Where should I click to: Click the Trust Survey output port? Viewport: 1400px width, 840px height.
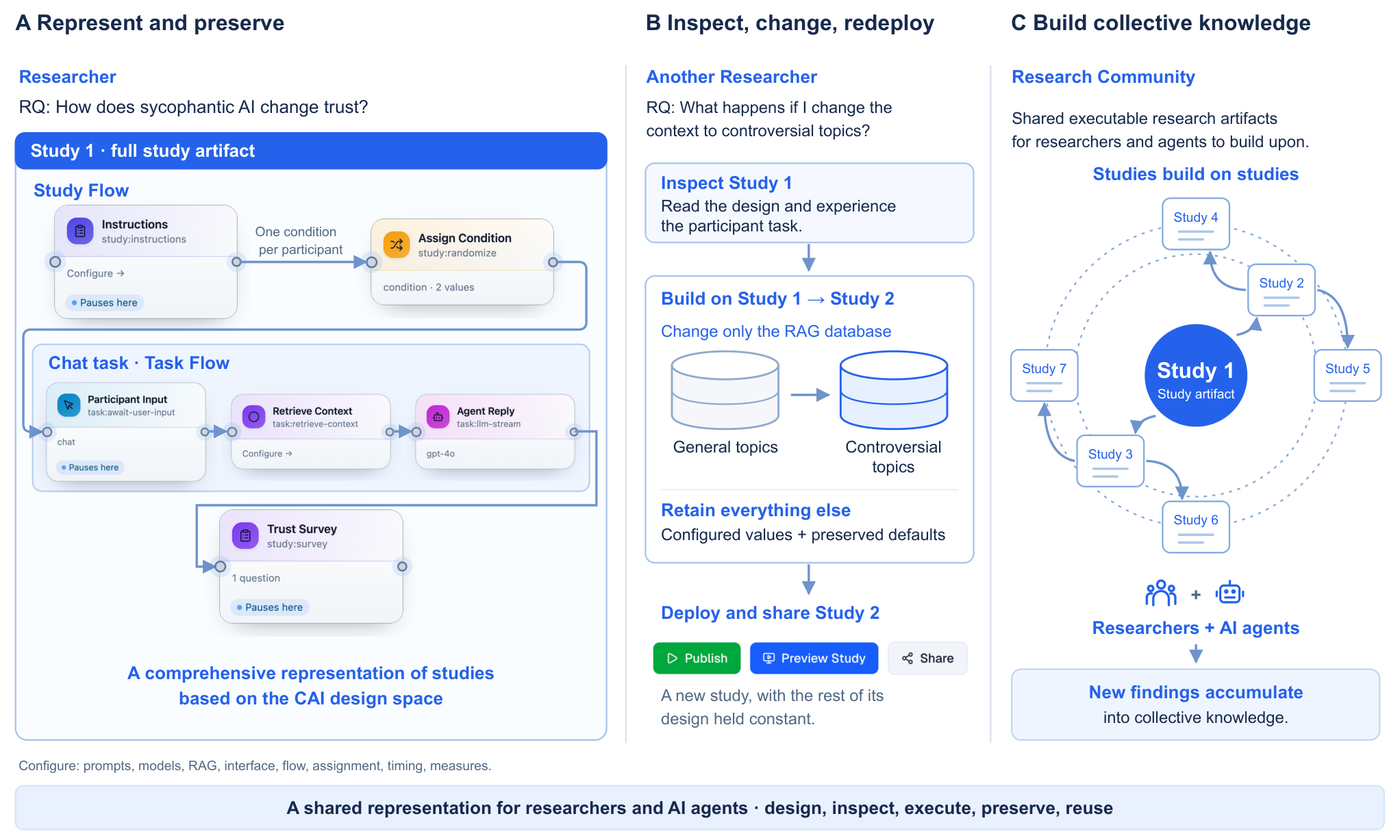[x=402, y=566]
